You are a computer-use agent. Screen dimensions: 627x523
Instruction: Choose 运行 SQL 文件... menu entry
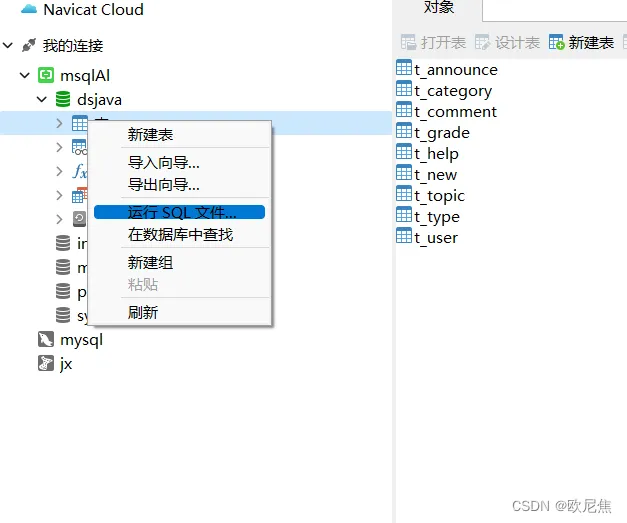pos(180,212)
